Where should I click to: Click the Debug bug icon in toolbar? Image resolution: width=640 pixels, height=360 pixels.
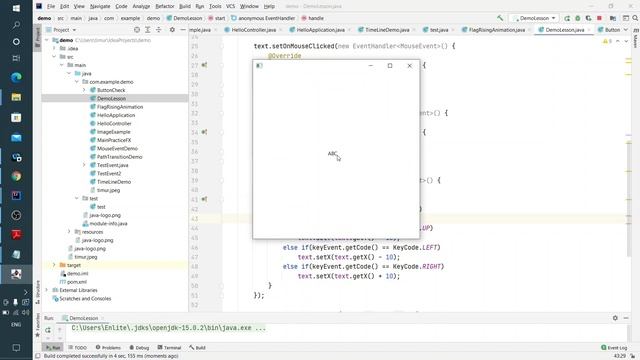pyautogui.click(x=578, y=18)
